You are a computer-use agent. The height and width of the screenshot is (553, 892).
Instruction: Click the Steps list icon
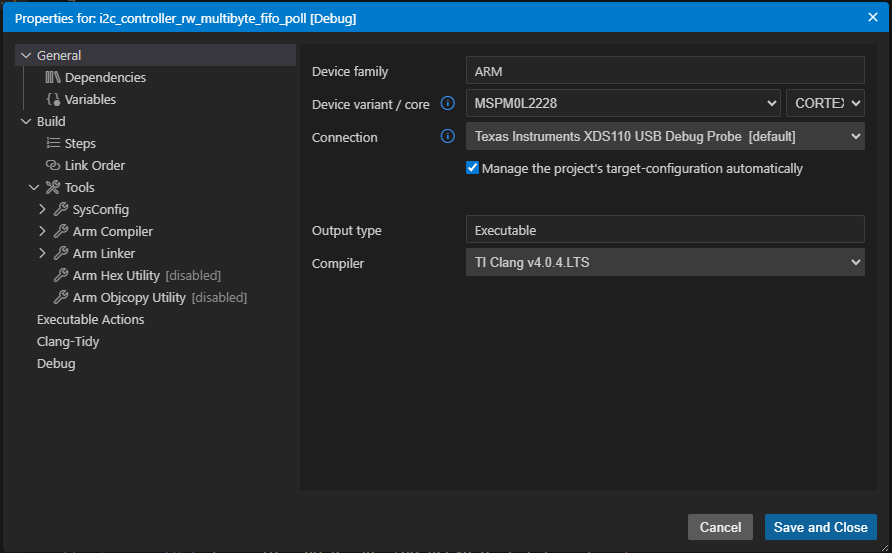click(x=53, y=143)
